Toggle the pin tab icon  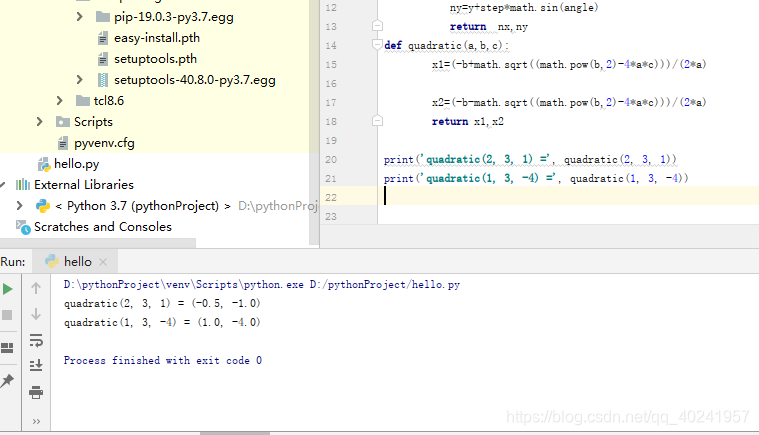[7, 381]
